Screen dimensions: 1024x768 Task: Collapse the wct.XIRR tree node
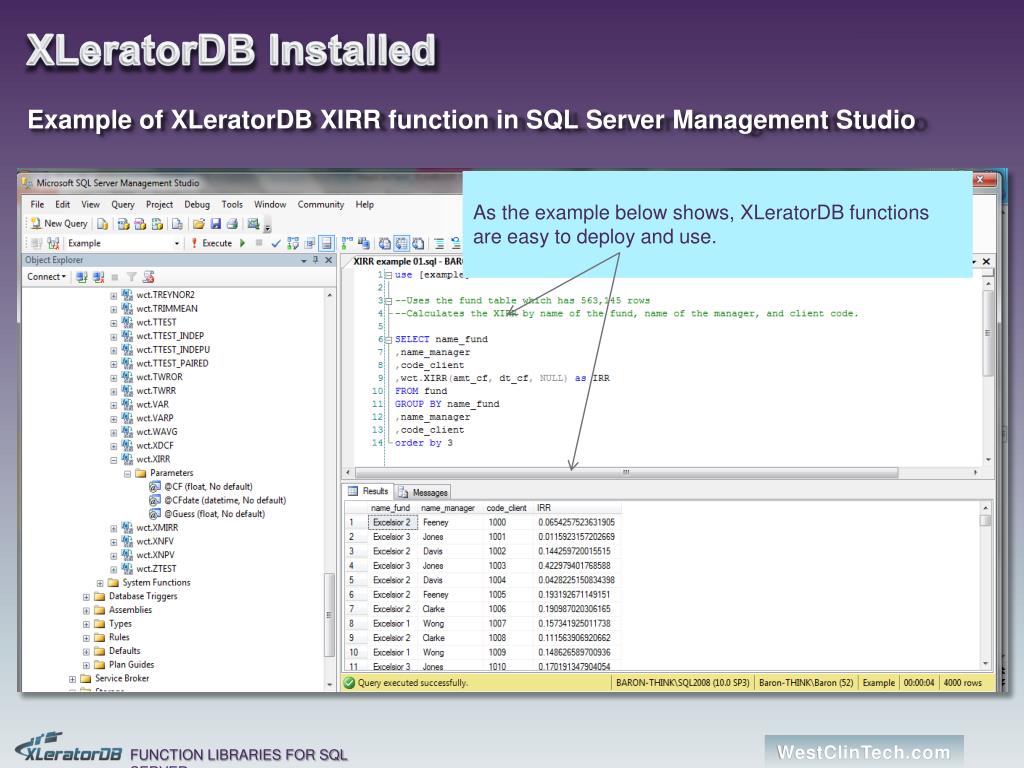pos(114,460)
